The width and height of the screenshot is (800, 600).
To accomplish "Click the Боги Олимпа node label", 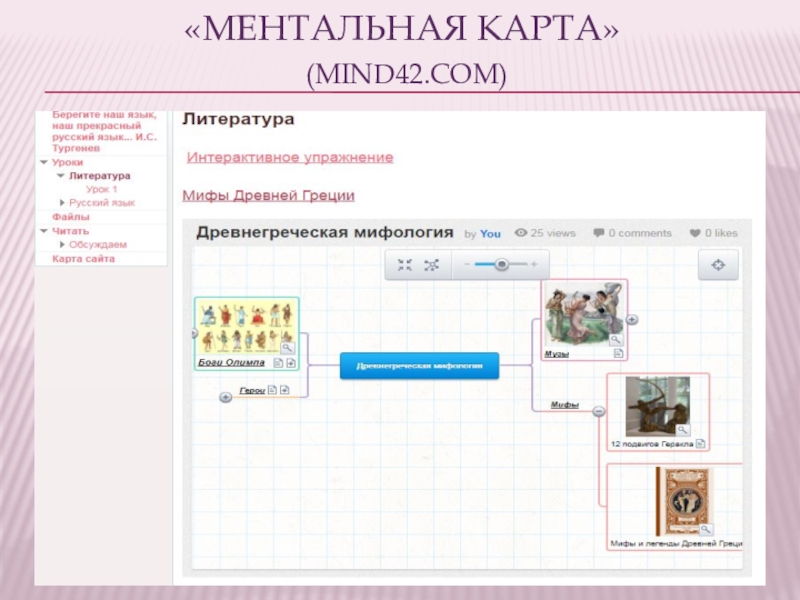I will [231, 362].
